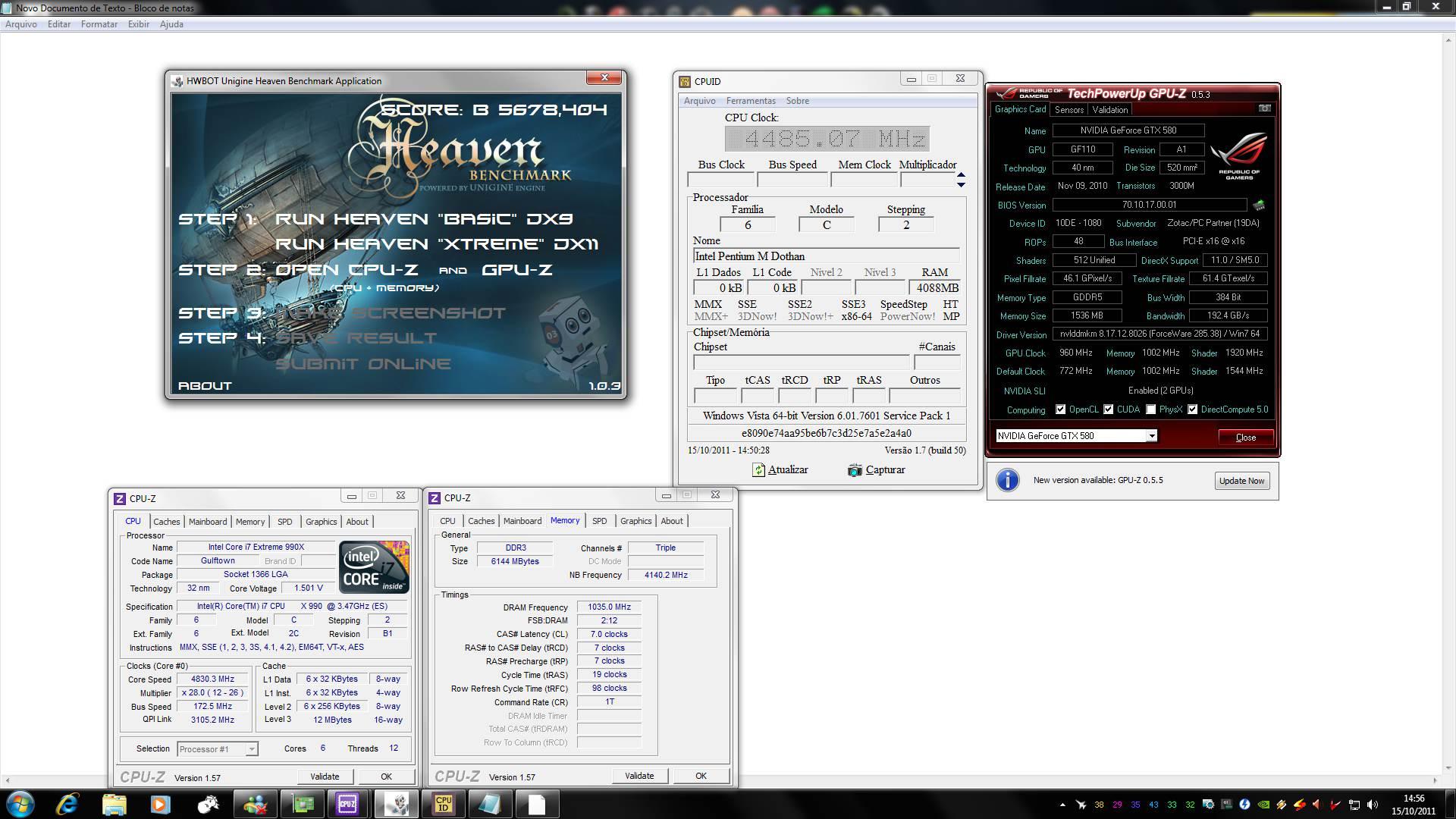Open Caches tab in left CPU-Z window

(167, 522)
